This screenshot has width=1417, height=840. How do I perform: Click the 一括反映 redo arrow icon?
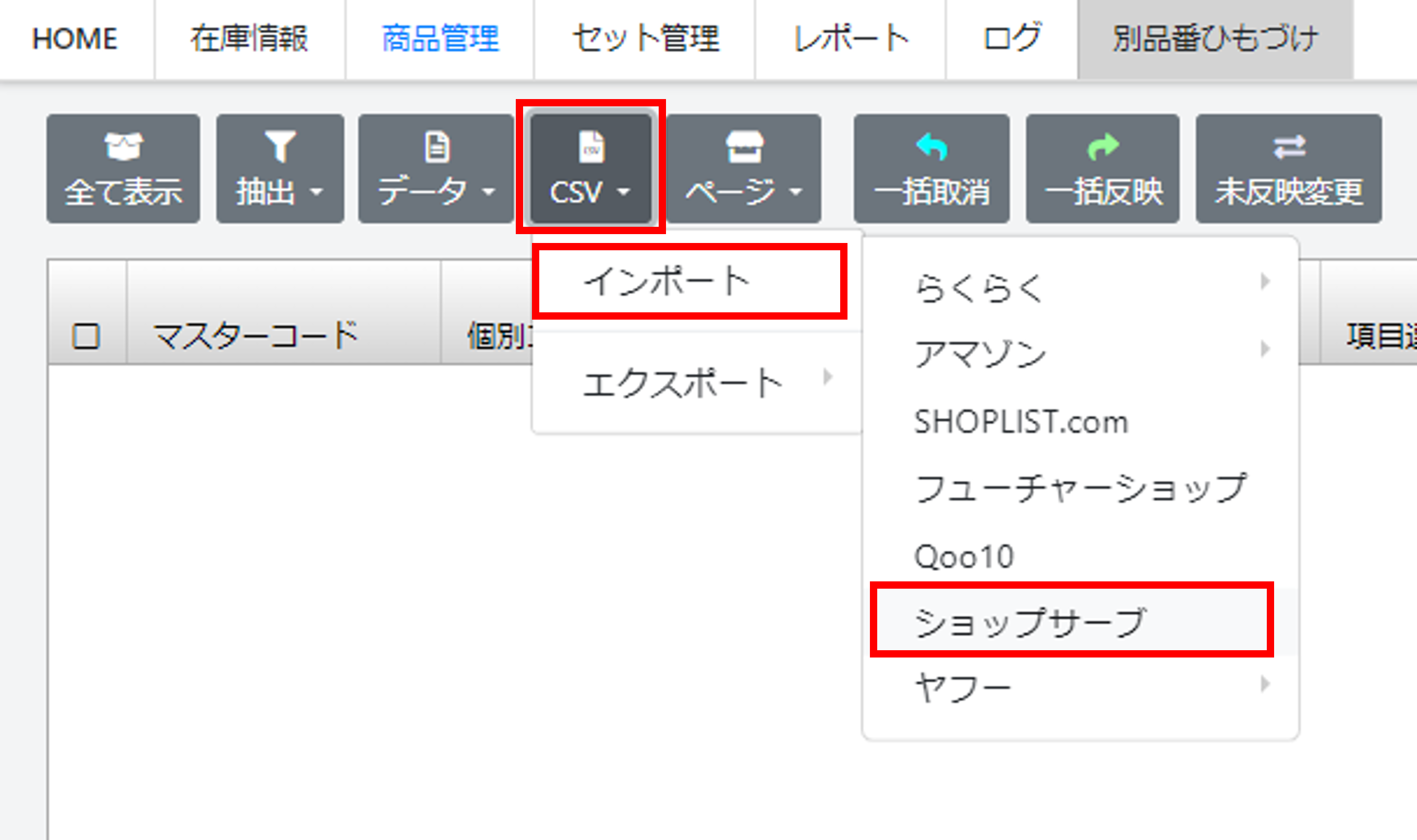click(1103, 147)
